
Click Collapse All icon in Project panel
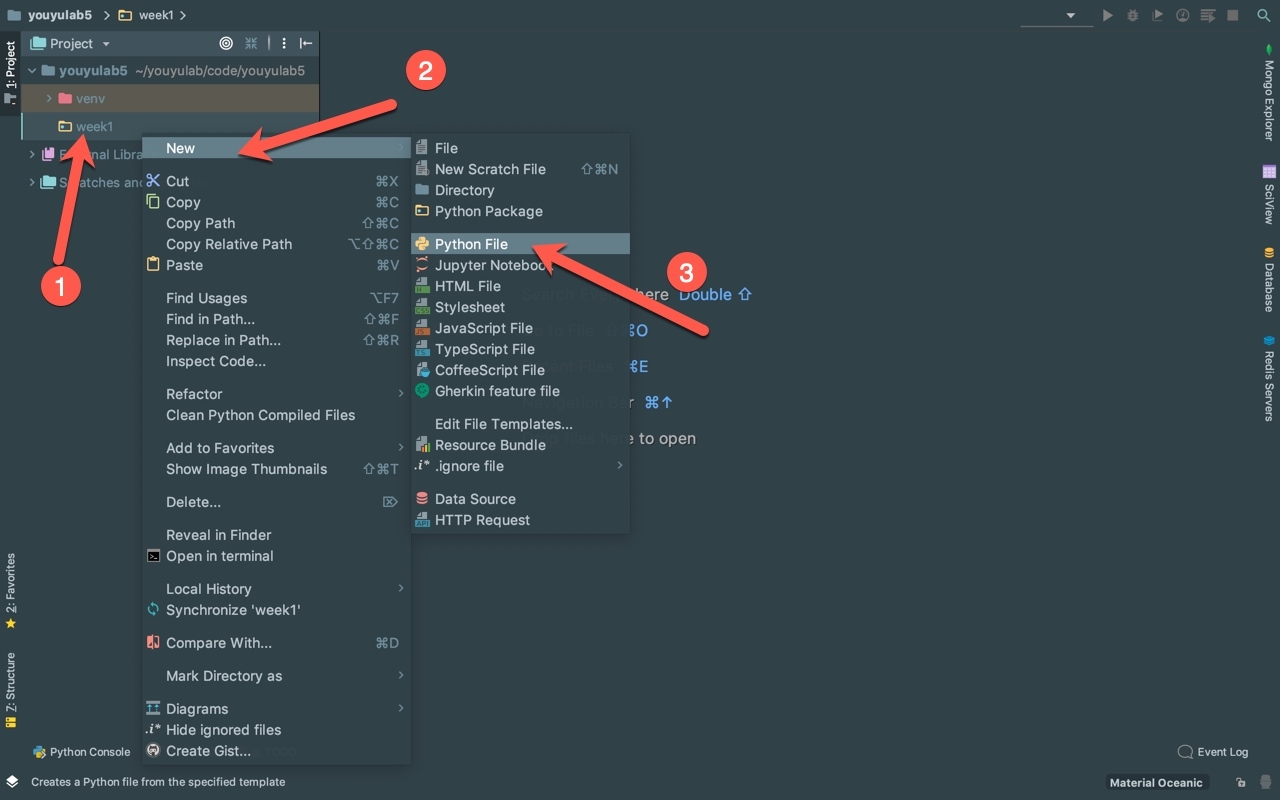coord(251,44)
